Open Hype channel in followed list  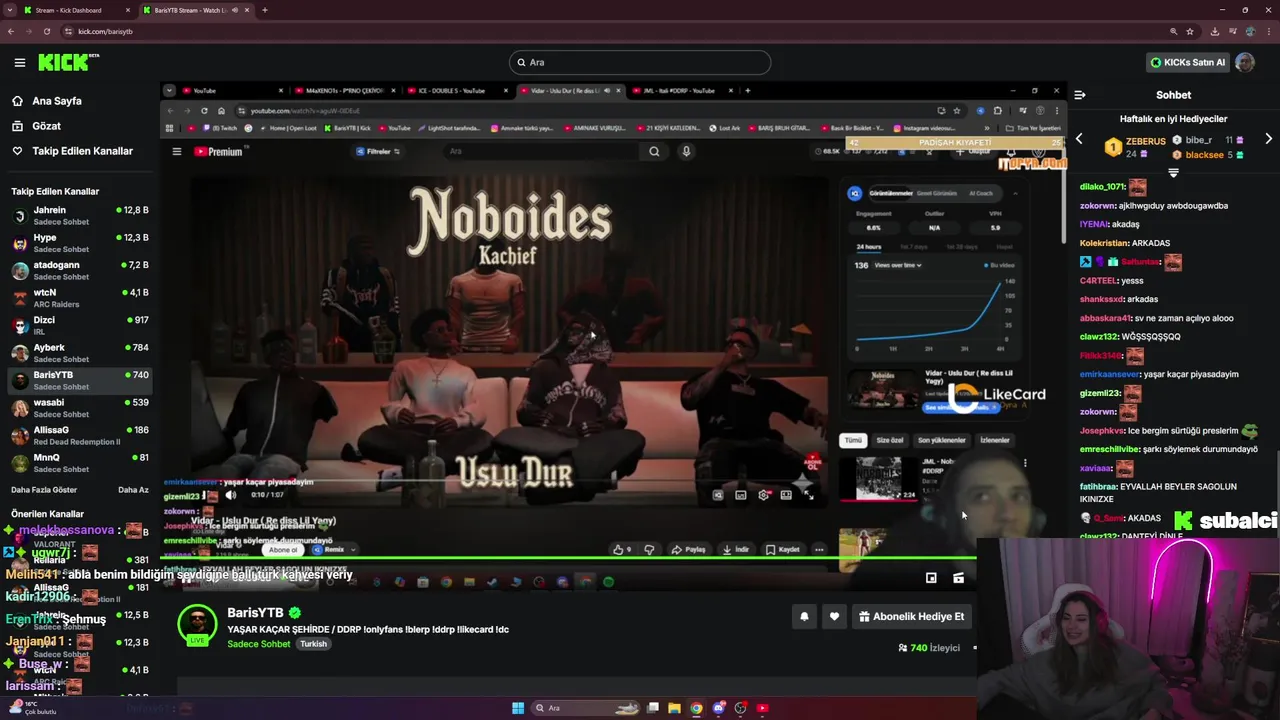80,243
